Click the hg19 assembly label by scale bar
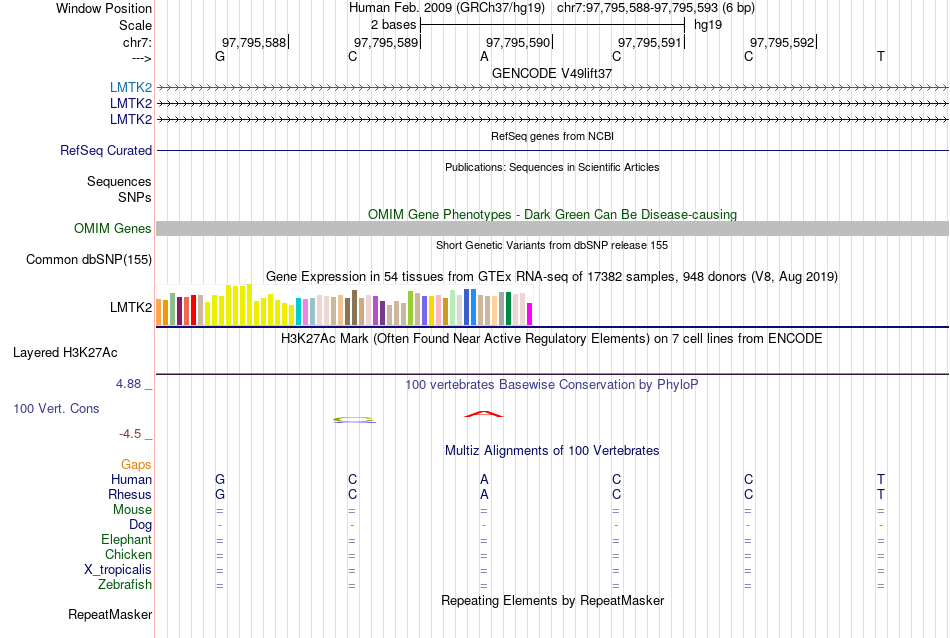950x638 pixels. coord(708,25)
